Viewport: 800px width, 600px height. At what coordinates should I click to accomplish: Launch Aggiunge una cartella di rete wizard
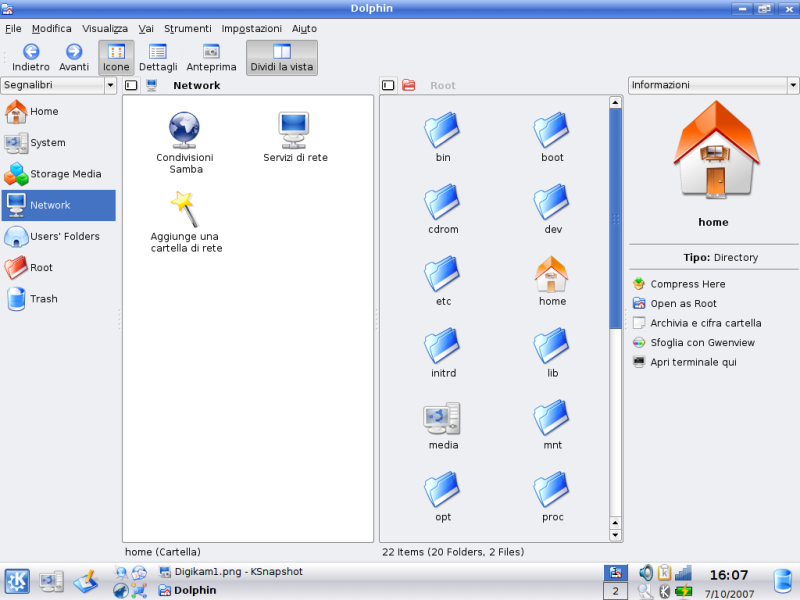184,209
